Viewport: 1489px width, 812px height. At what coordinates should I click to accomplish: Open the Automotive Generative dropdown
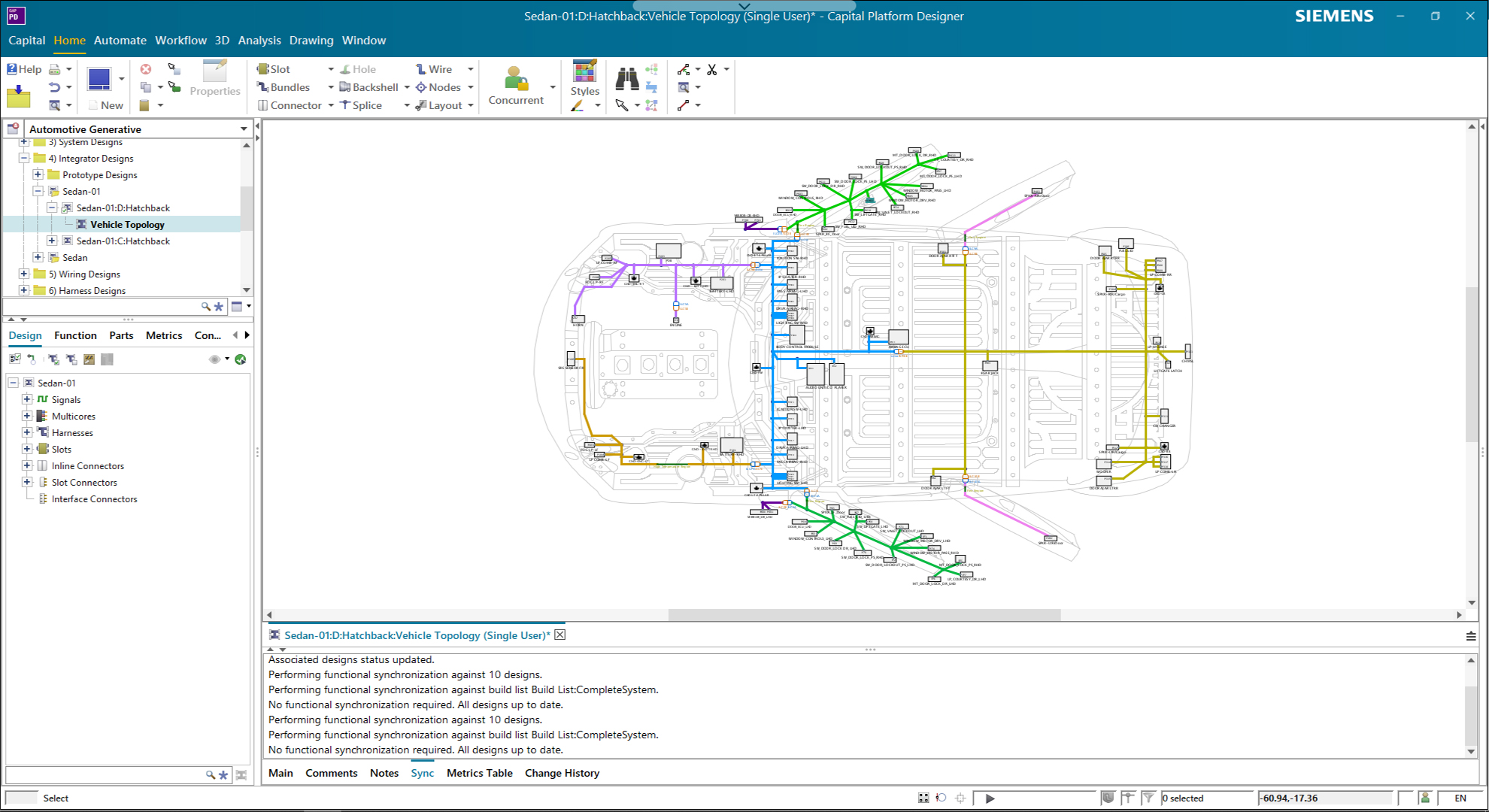coord(244,129)
